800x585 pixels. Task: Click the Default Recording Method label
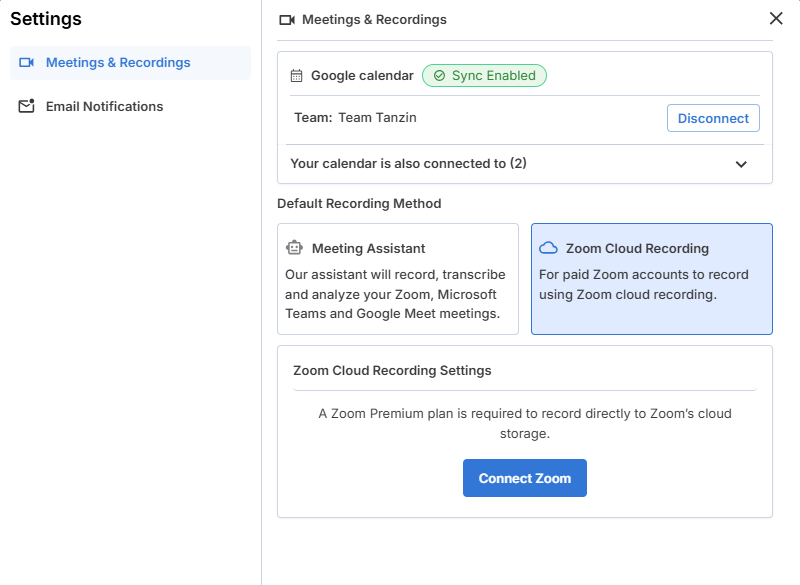[x=359, y=204]
